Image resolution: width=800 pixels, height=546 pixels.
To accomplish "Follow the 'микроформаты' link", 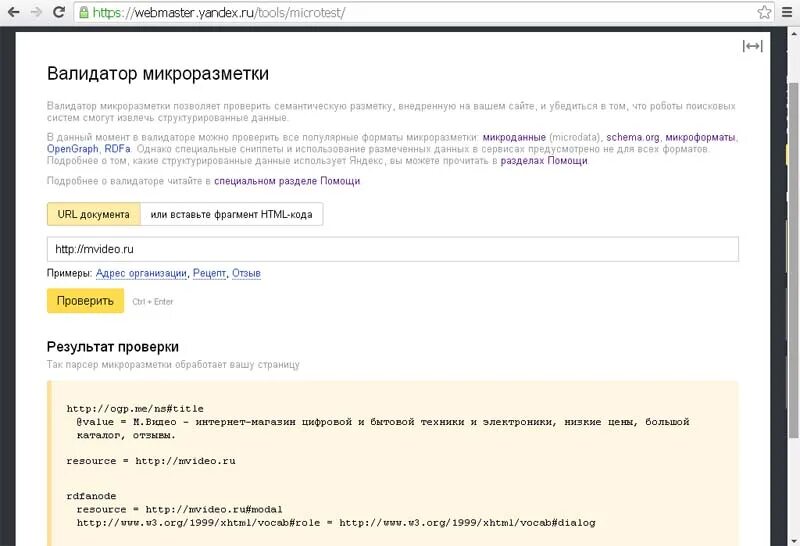I will 701,137.
